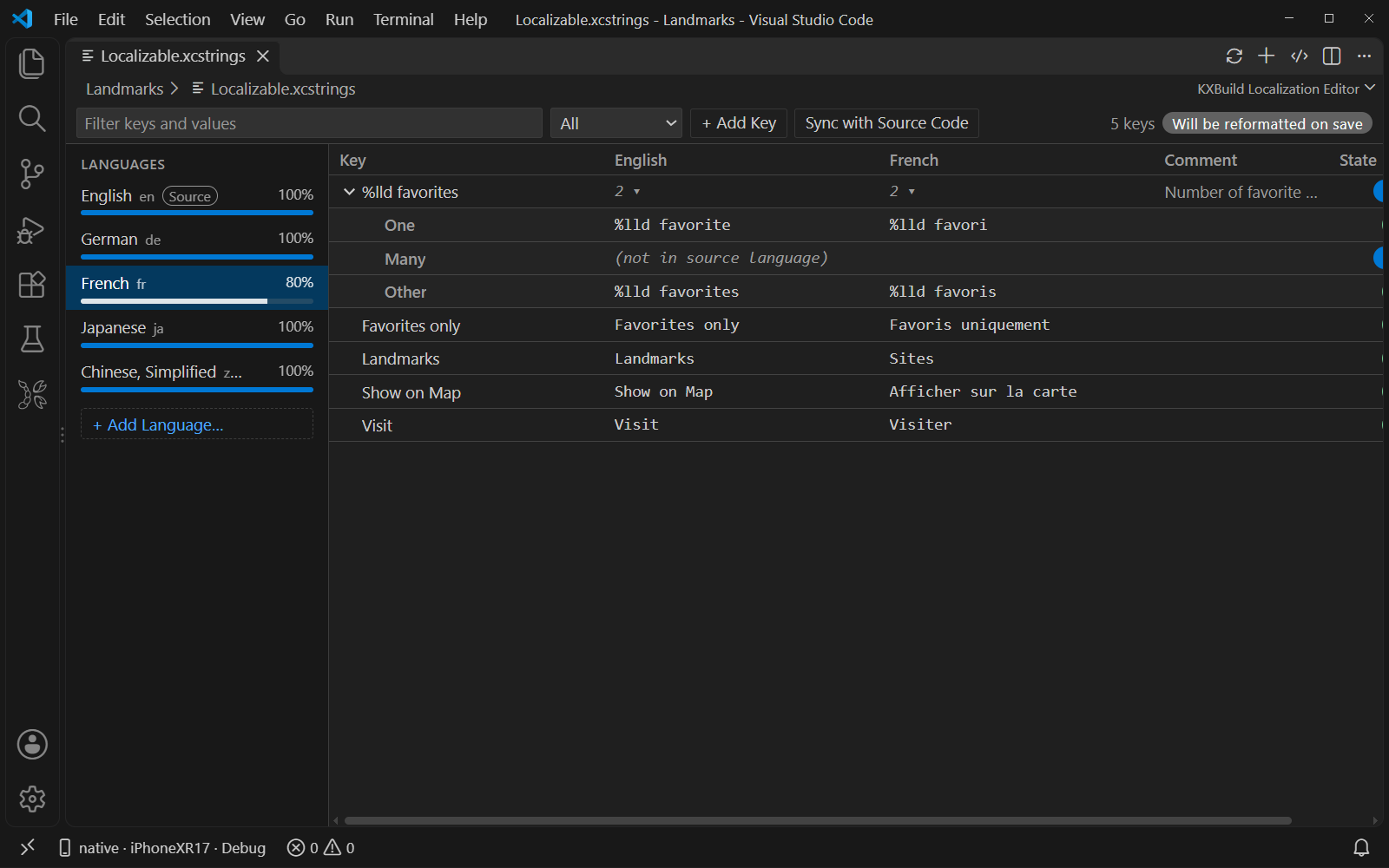Open English plural variations dropdown
The height and width of the screenshot is (868, 1389).
[x=628, y=192]
